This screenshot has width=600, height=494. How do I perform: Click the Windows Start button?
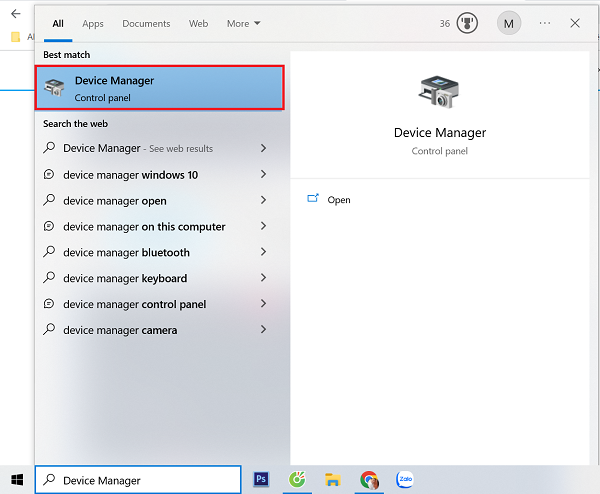17,480
